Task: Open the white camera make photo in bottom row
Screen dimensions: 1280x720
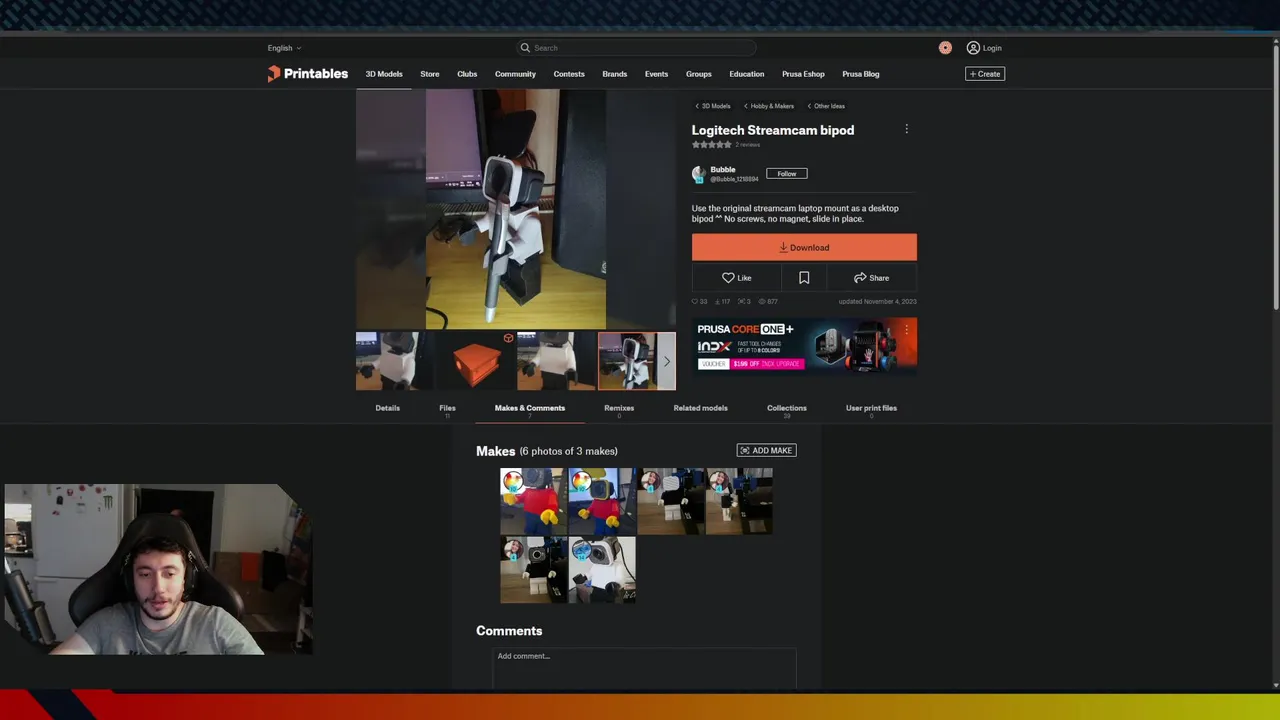Action: coord(602,570)
